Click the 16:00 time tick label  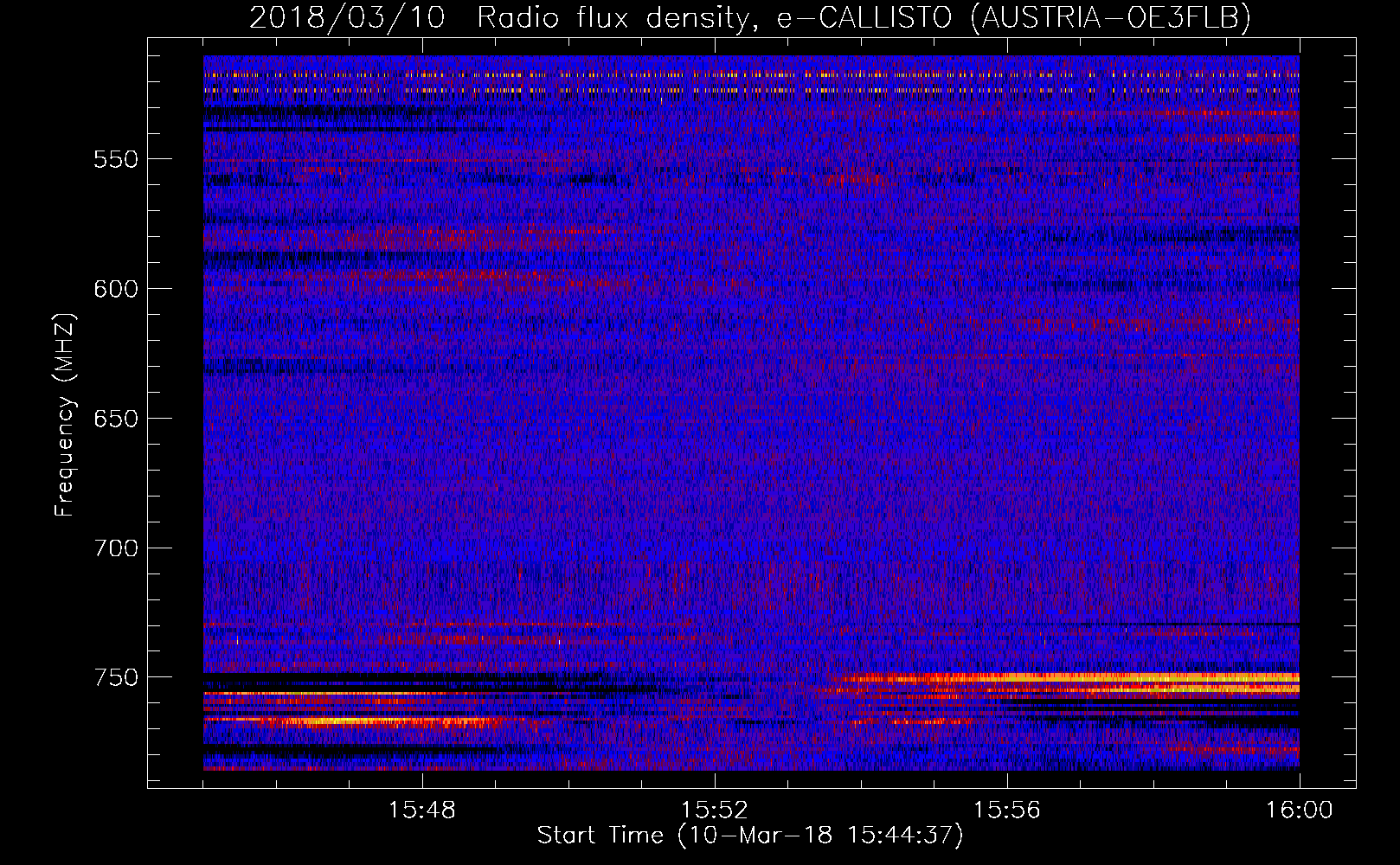click(x=1299, y=811)
